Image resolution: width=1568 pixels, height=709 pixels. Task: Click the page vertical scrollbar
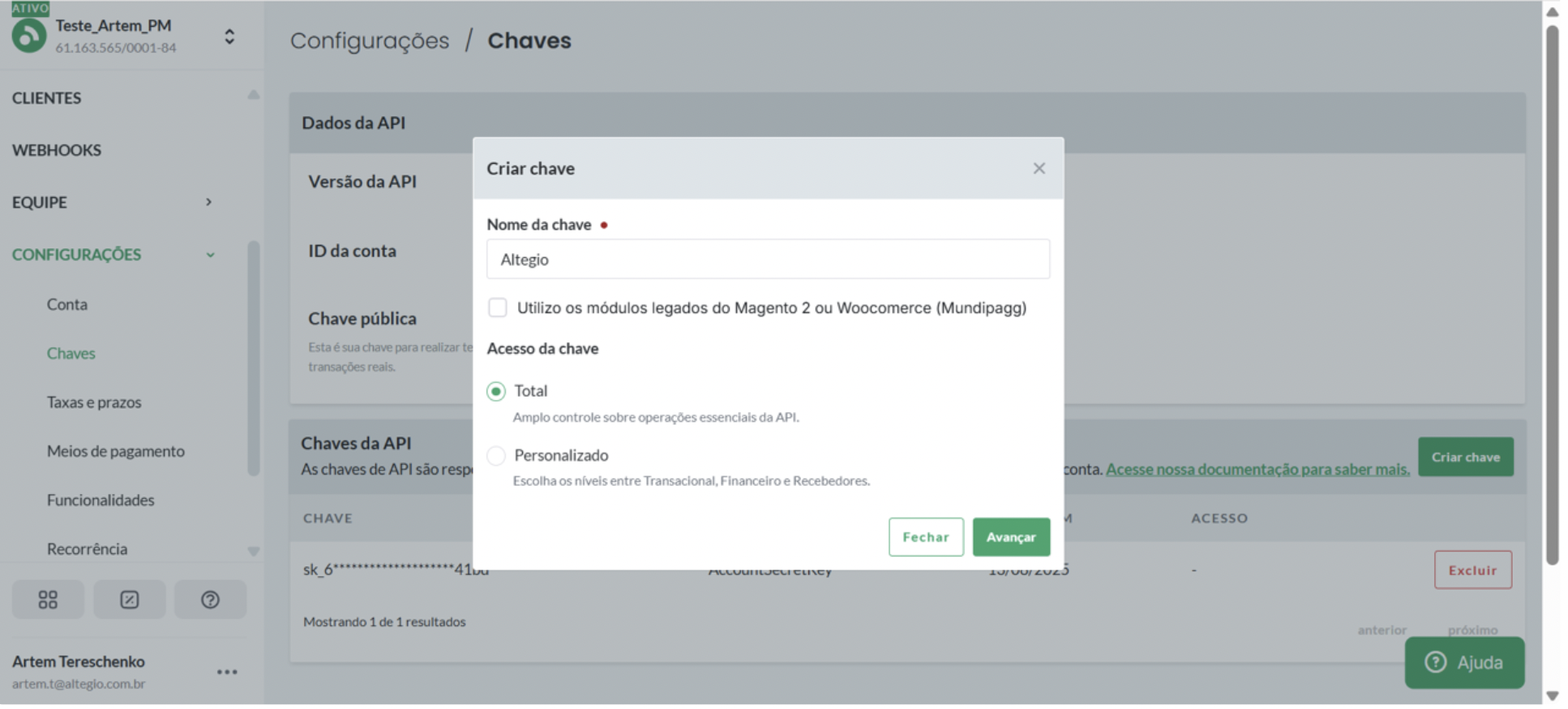pyautogui.click(x=1552, y=292)
